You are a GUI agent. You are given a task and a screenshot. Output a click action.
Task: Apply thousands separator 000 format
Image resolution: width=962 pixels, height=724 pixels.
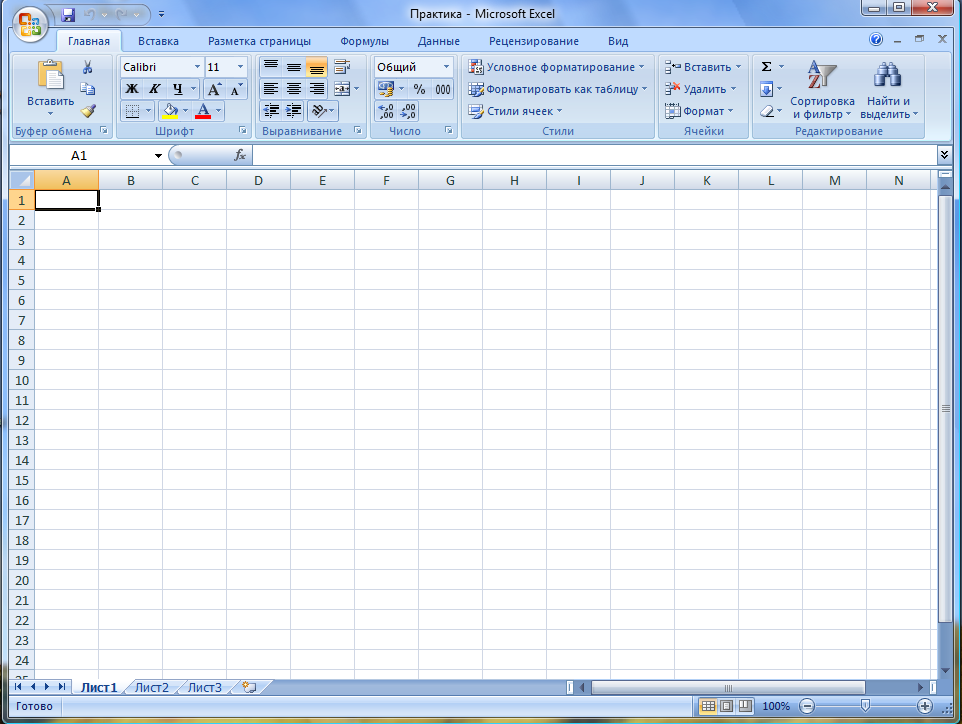point(442,90)
